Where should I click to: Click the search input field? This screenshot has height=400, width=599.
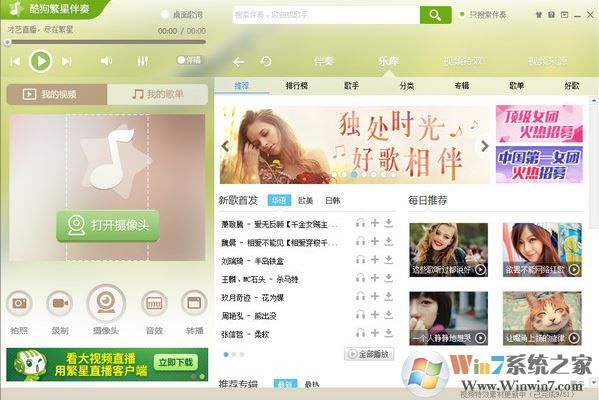coord(326,15)
